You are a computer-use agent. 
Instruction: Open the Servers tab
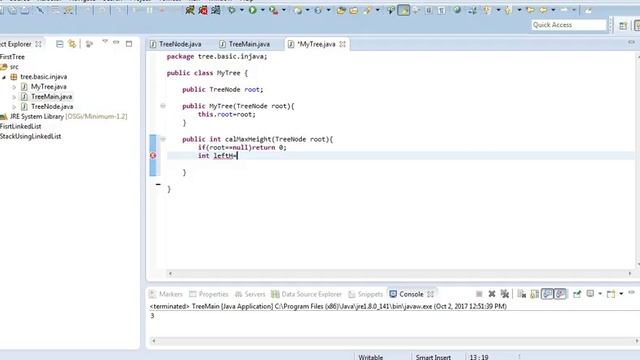250,294
